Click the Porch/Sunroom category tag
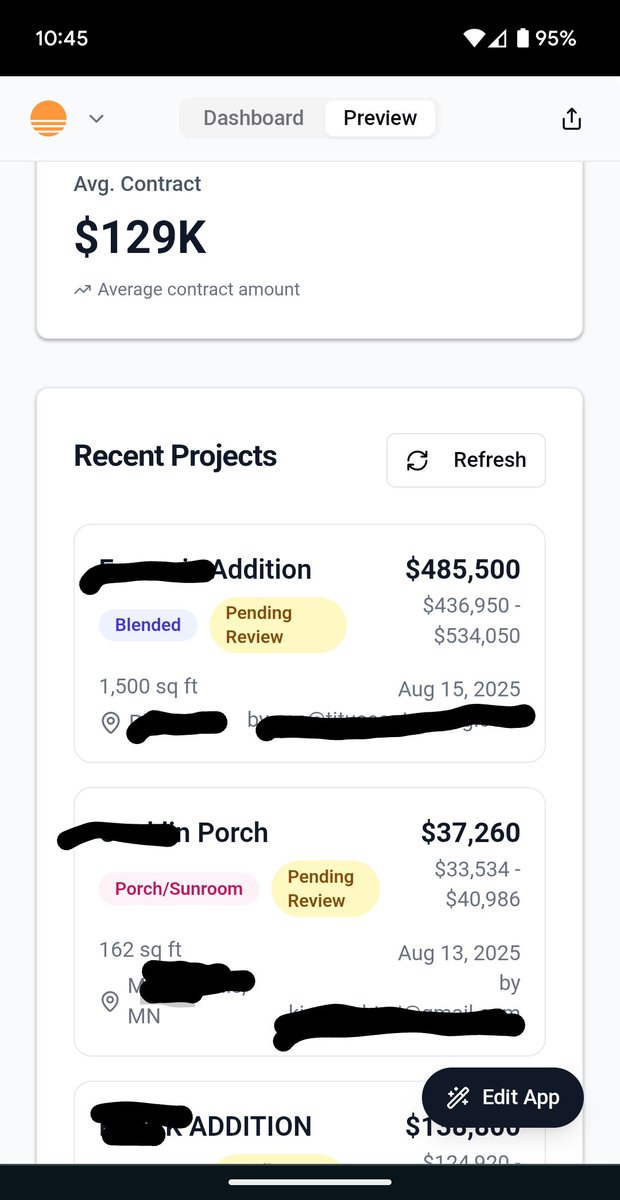This screenshot has height=1200, width=620. pyautogui.click(x=179, y=888)
